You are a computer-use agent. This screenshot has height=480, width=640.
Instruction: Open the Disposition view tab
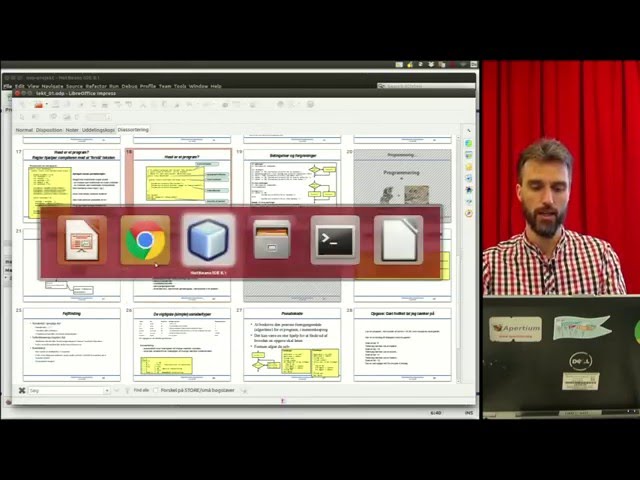click(x=49, y=130)
